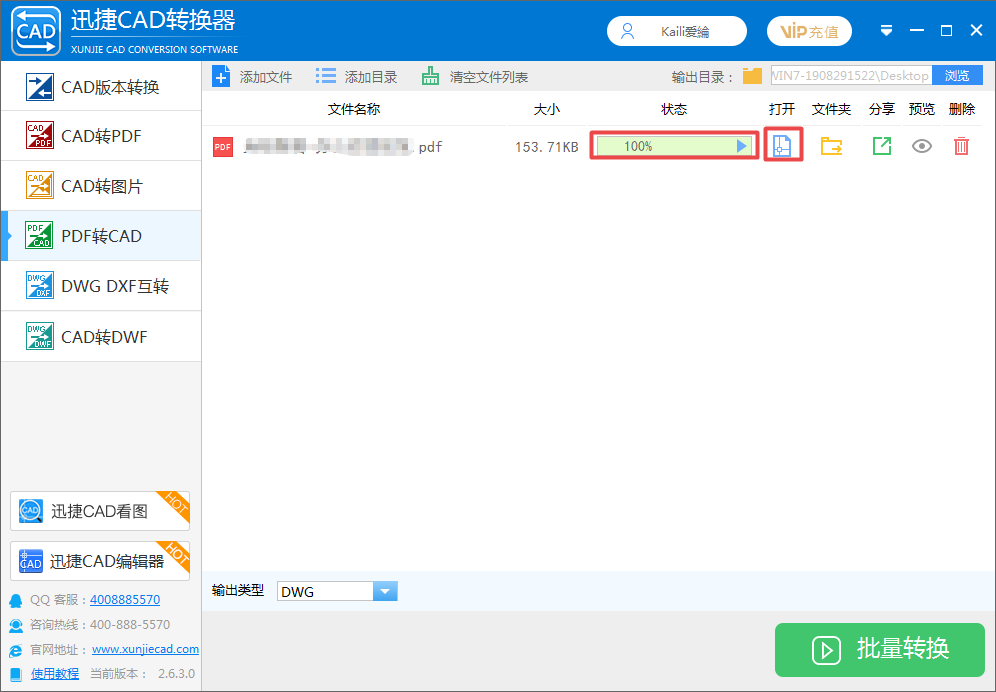Click the VIP recharge button
The width and height of the screenshot is (996, 692).
point(809,31)
